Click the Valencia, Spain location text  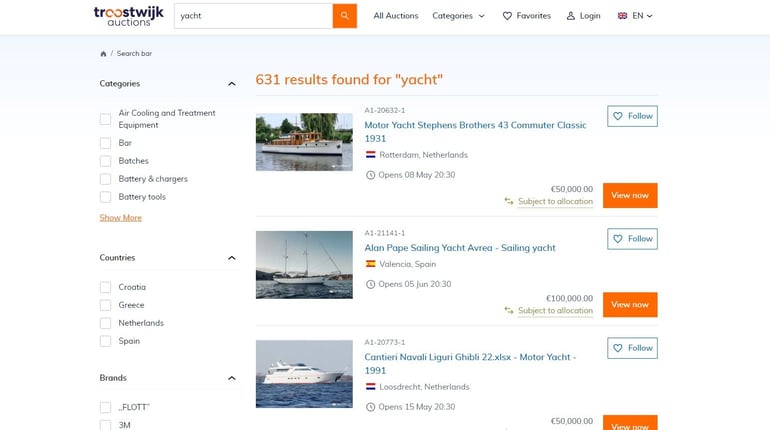408,264
